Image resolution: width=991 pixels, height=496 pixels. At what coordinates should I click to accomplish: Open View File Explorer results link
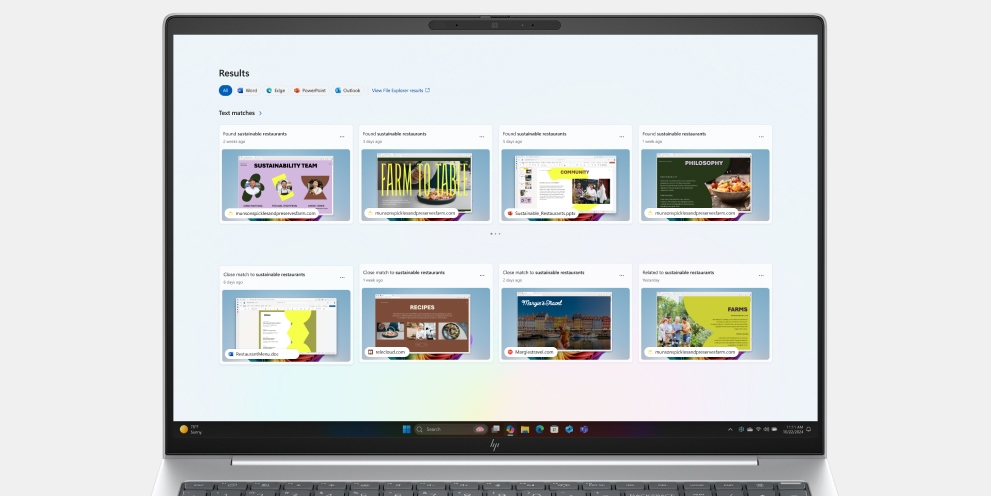click(400, 90)
